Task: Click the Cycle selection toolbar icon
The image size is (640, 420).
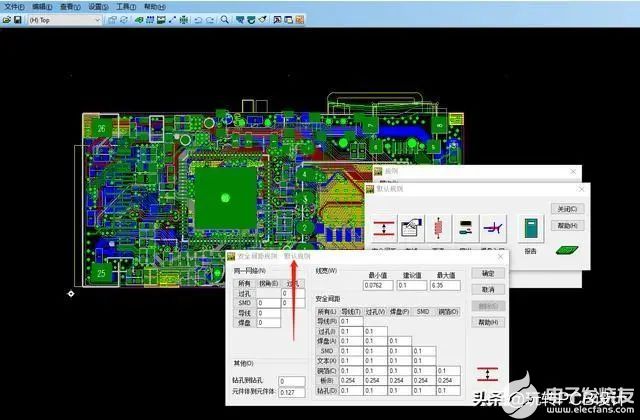Action: (x=124, y=20)
